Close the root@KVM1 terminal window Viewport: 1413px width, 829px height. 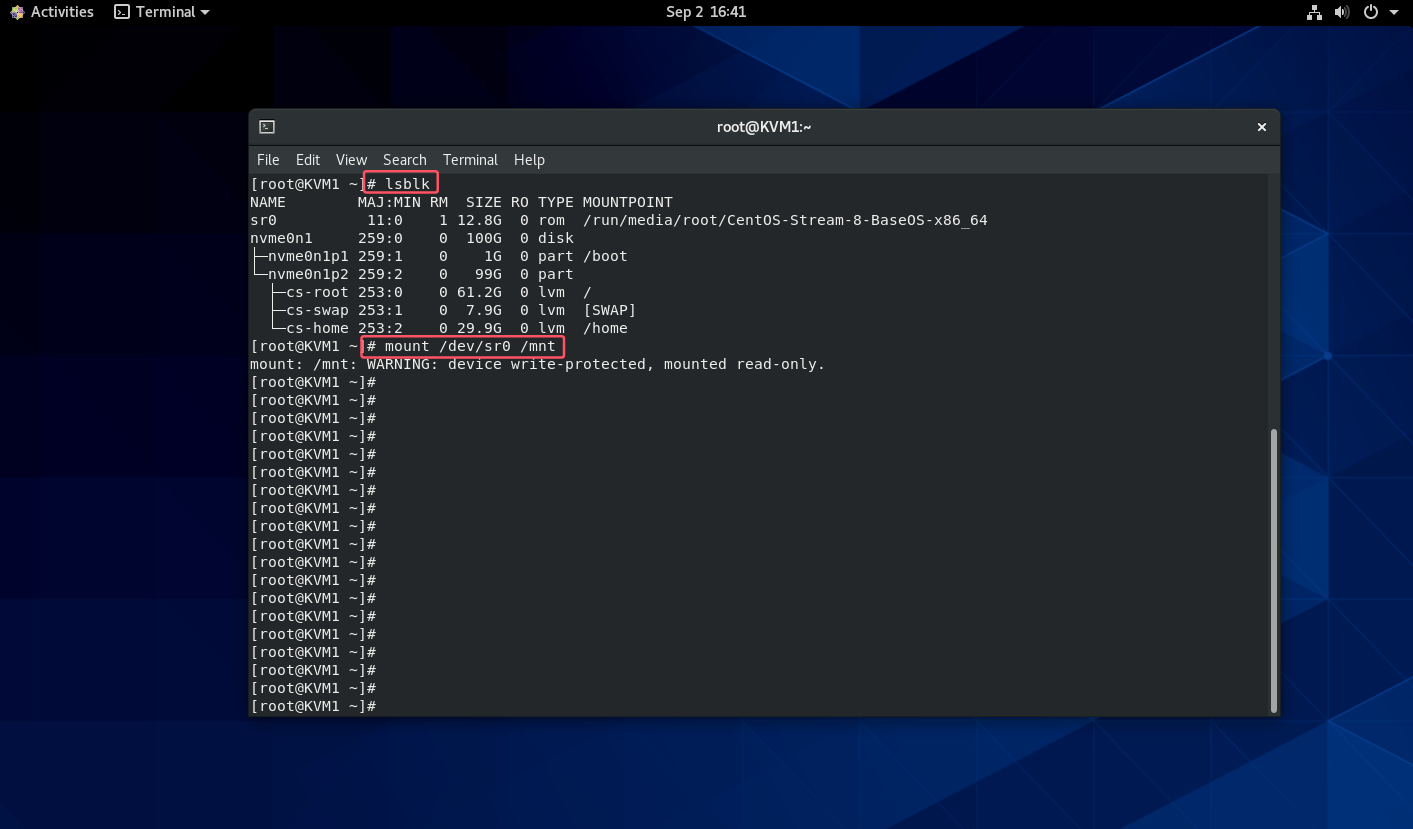click(x=1262, y=127)
